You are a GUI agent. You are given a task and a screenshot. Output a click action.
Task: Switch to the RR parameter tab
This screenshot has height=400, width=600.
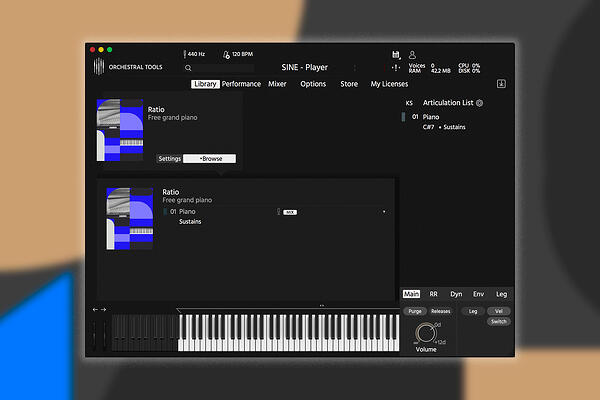pyautogui.click(x=433, y=294)
